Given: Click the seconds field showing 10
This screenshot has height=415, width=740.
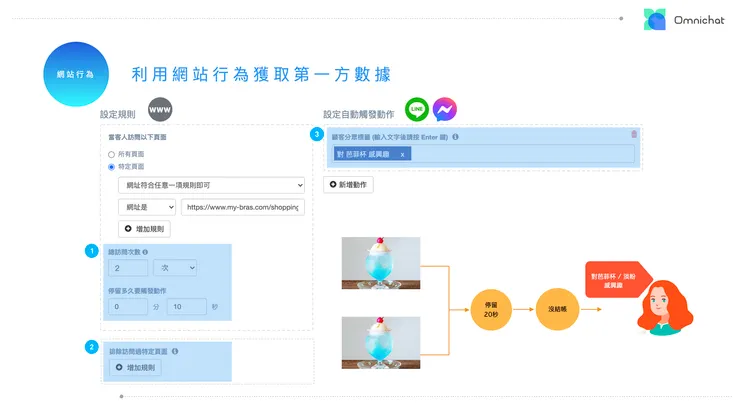Looking at the screenshot, I should tap(187, 306).
